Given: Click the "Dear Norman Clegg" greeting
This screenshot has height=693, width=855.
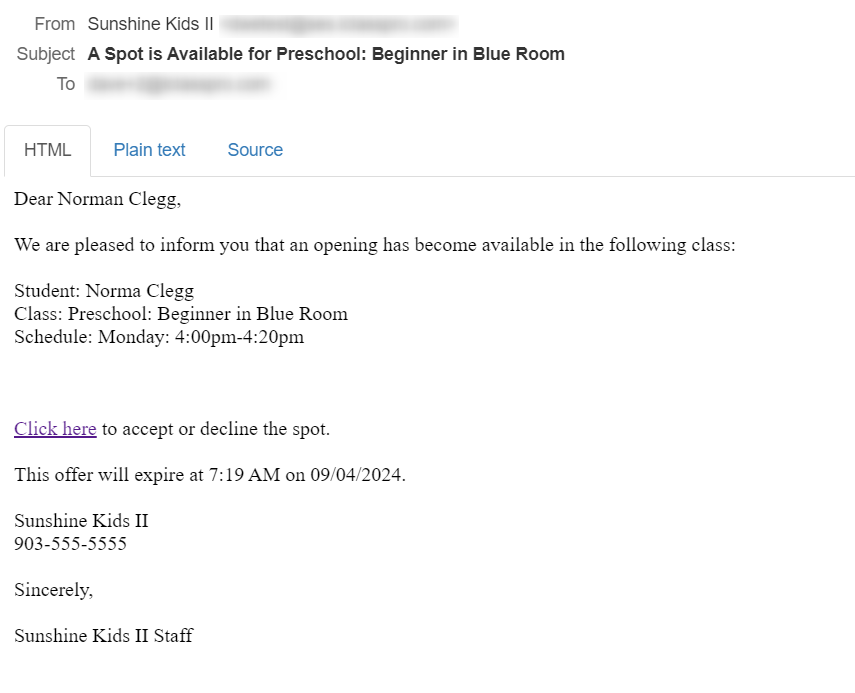Looking at the screenshot, I should [98, 200].
